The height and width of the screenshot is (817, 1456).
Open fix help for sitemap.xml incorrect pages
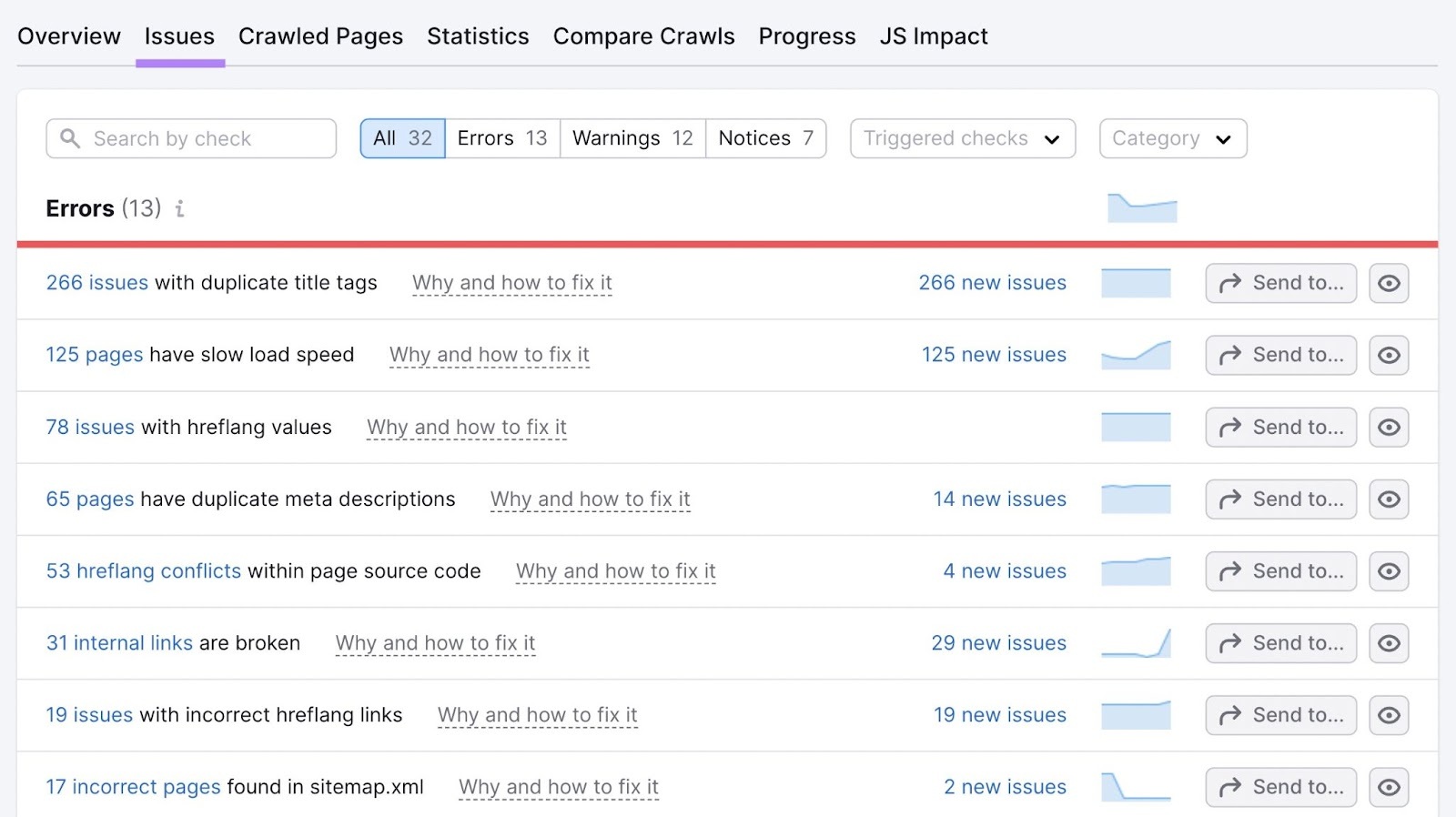[x=559, y=787]
